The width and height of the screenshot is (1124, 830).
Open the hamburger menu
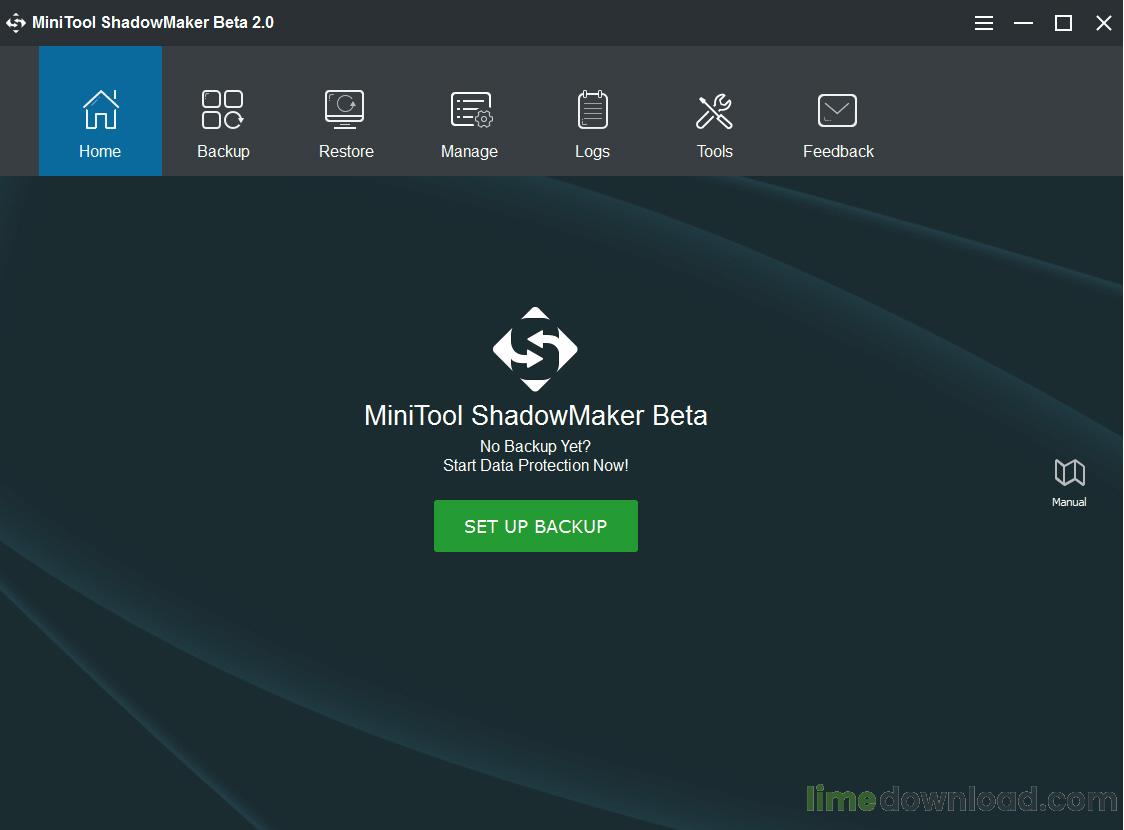point(983,22)
